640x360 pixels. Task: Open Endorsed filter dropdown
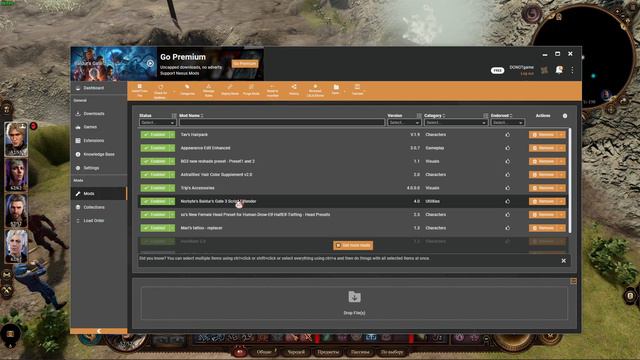(x=507, y=122)
